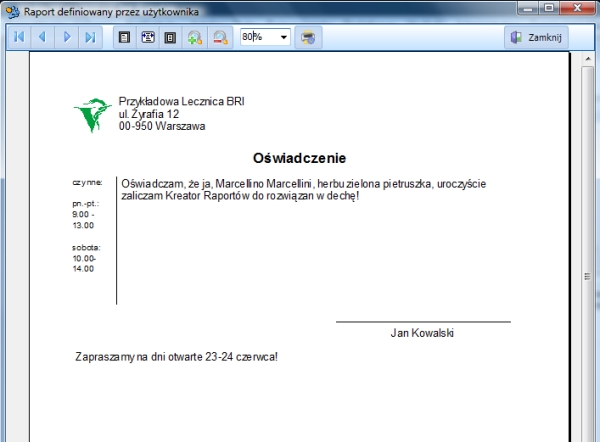Switch to single page view icon
This screenshot has width=600, height=442.
pyautogui.click(x=125, y=37)
